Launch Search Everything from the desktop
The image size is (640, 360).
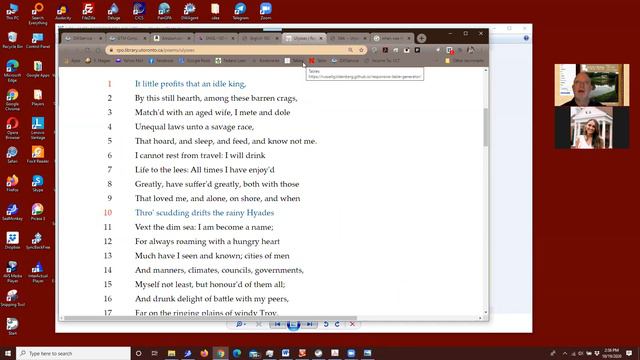pyautogui.click(x=38, y=13)
